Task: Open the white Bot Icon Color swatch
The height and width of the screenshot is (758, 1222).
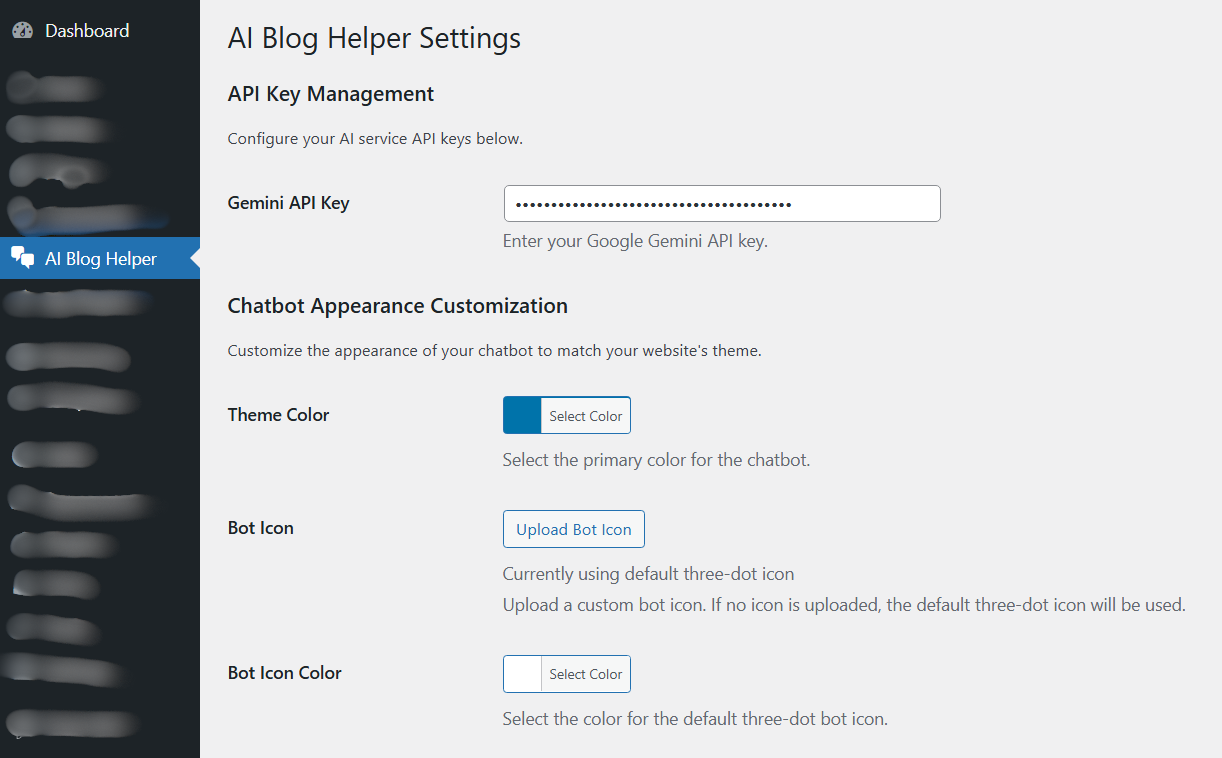Action: click(x=521, y=674)
